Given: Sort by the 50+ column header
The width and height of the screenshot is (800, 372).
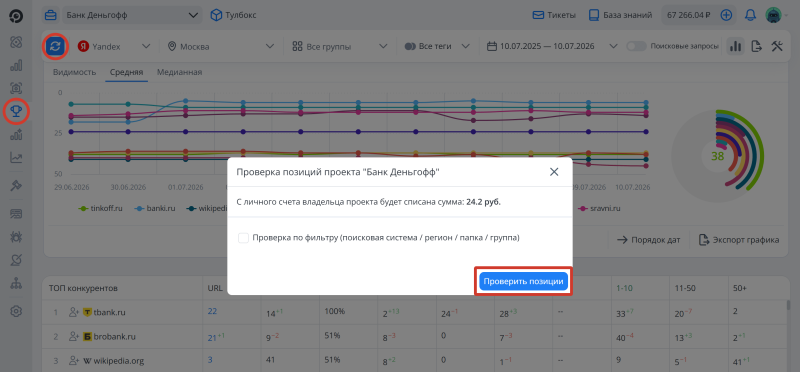Looking at the screenshot, I should coord(740,288).
